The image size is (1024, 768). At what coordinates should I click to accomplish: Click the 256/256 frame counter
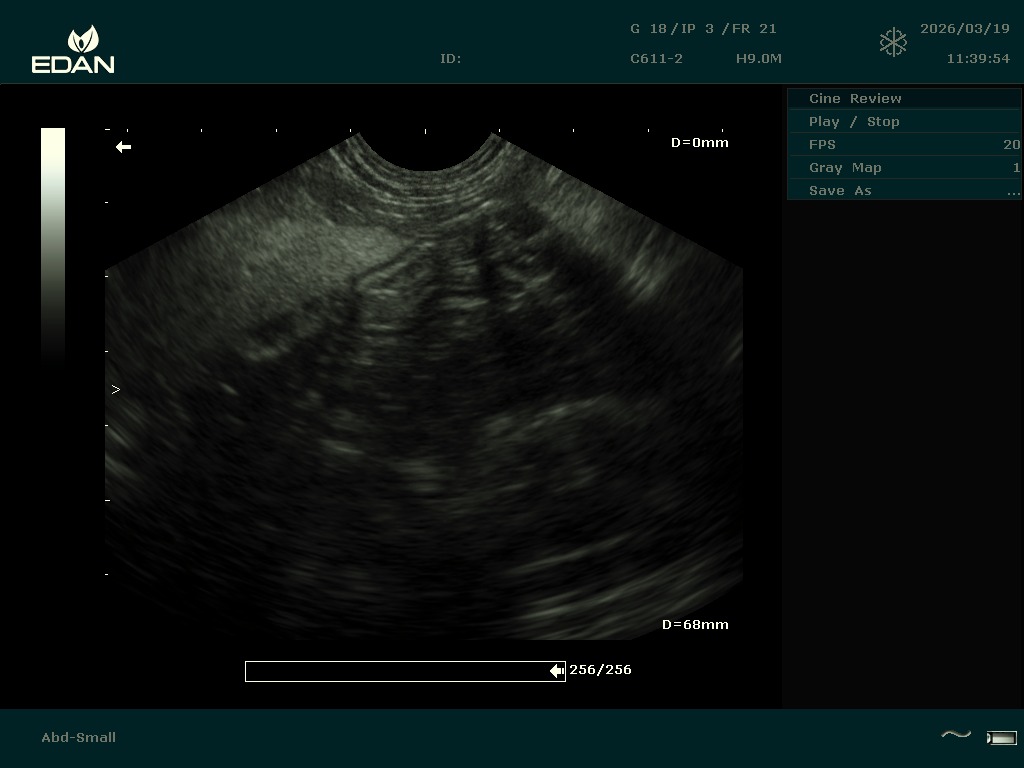pyautogui.click(x=600, y=670)
